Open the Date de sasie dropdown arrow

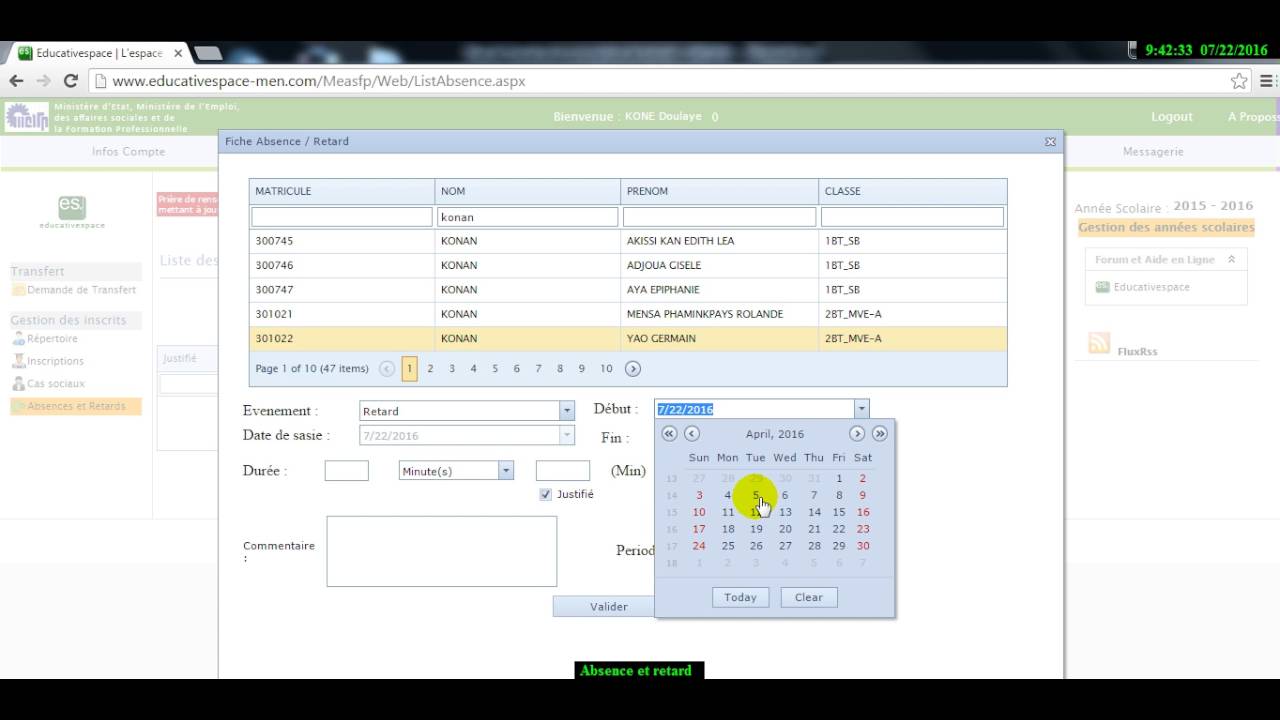point(567,436)
